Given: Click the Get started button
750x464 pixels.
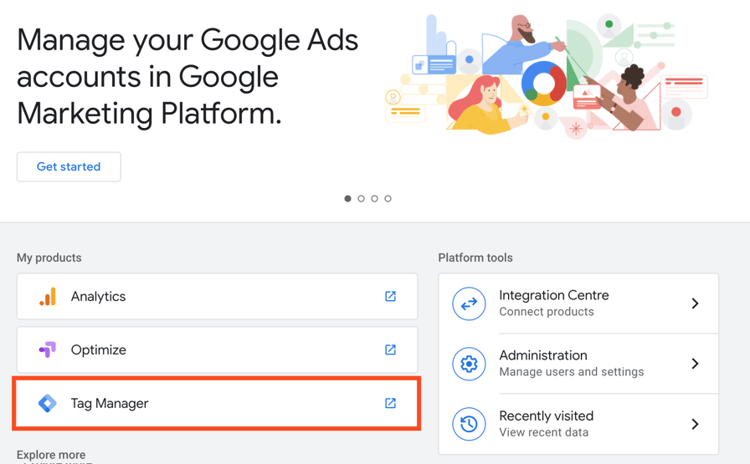Looking at the screenshot, I should coord(69,167).
